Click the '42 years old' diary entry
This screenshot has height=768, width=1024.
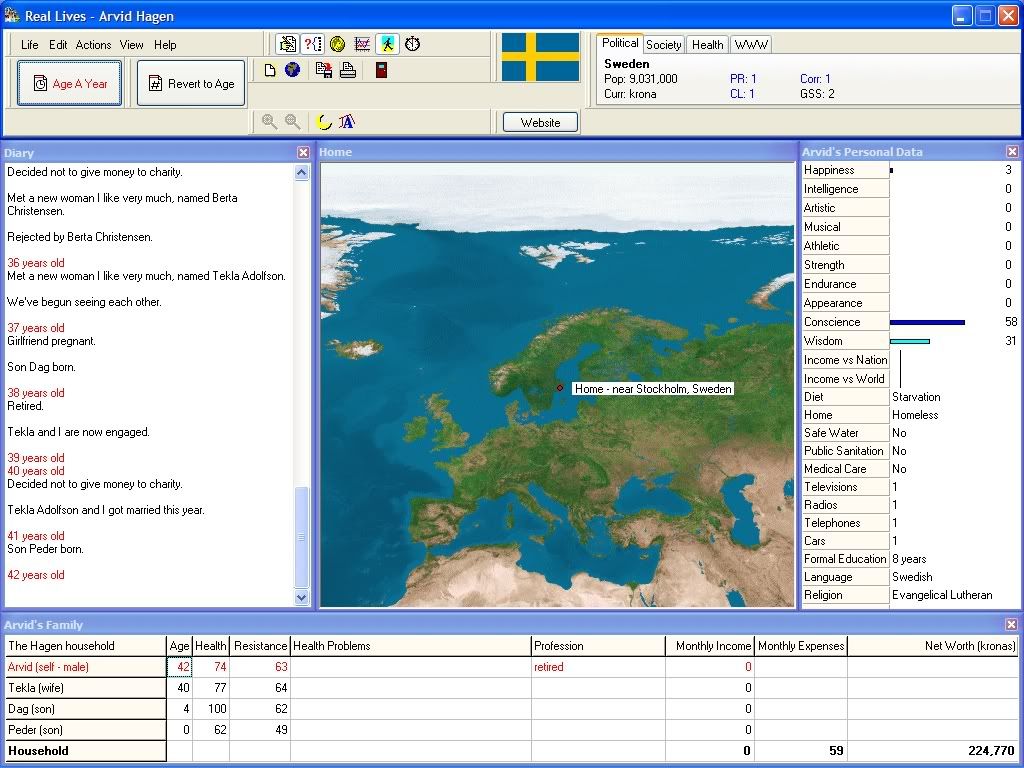click(36, 575)
